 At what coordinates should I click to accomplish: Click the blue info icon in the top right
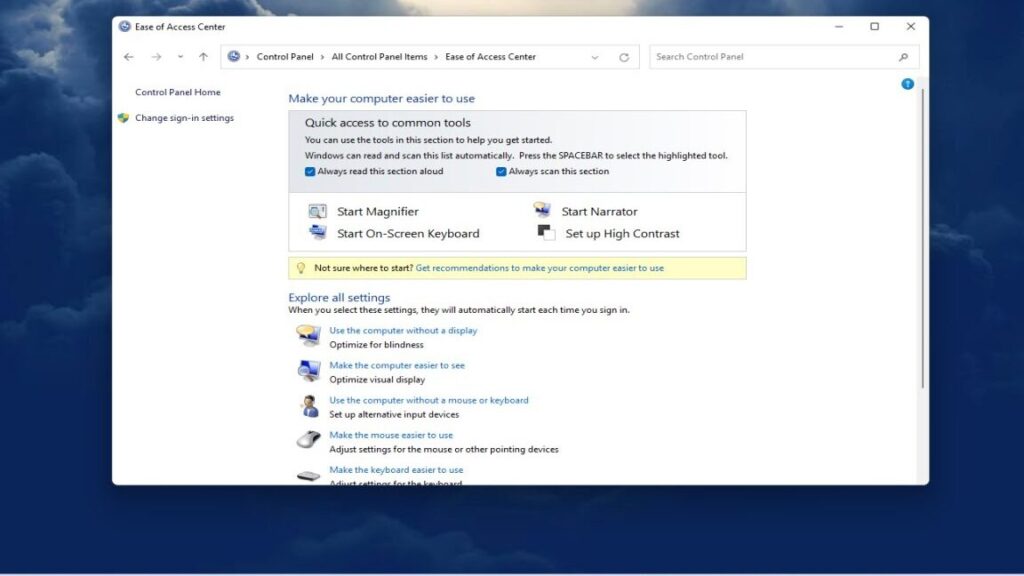907,84
